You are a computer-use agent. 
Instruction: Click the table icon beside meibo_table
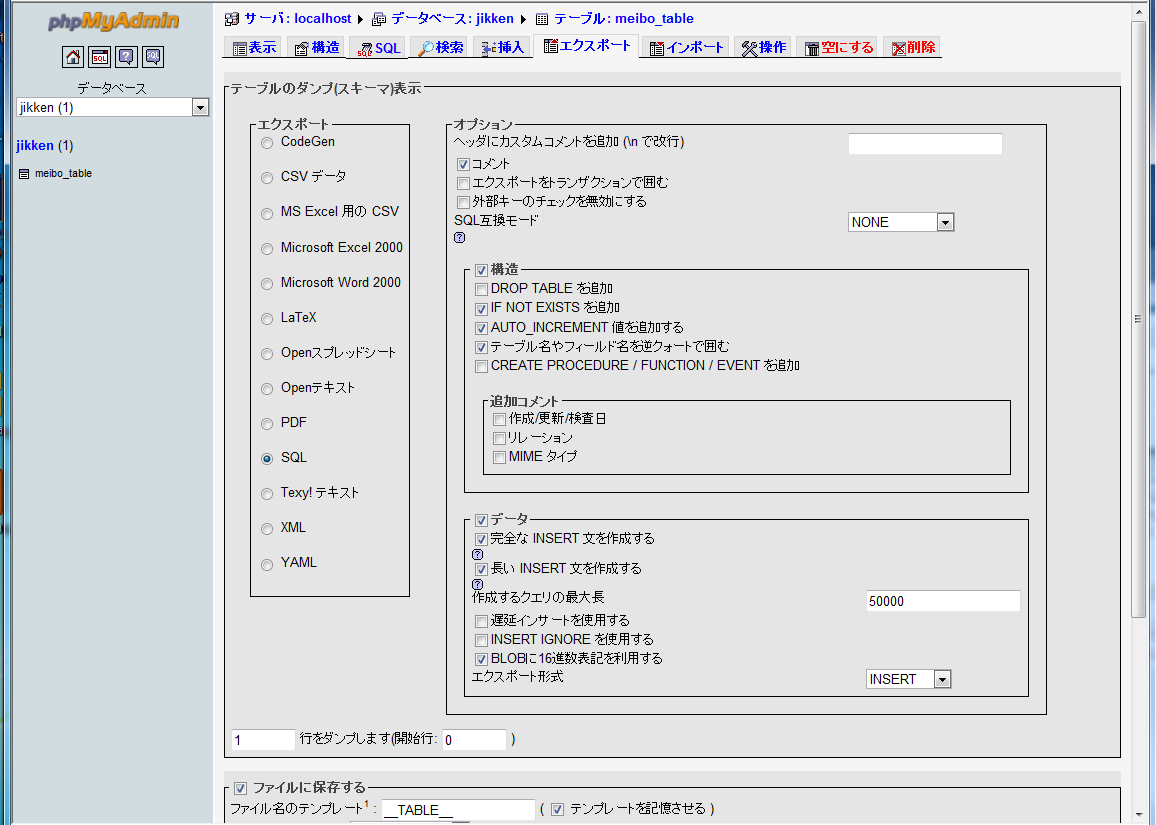click(25, 174)
